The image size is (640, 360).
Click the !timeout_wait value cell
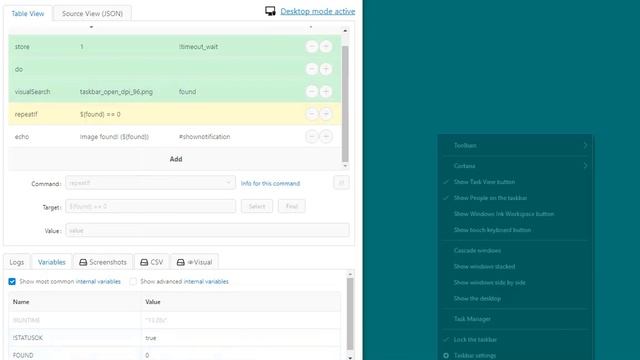198,47
